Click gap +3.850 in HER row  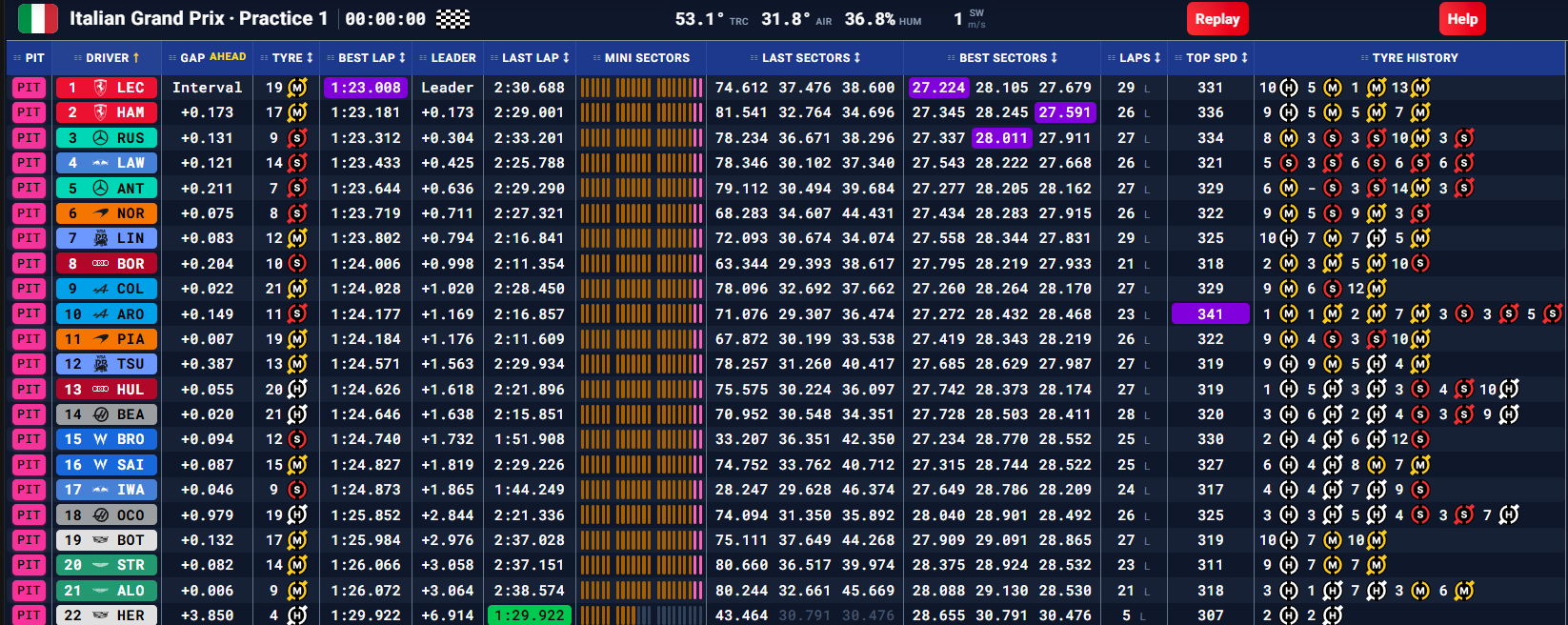point(207,615)
